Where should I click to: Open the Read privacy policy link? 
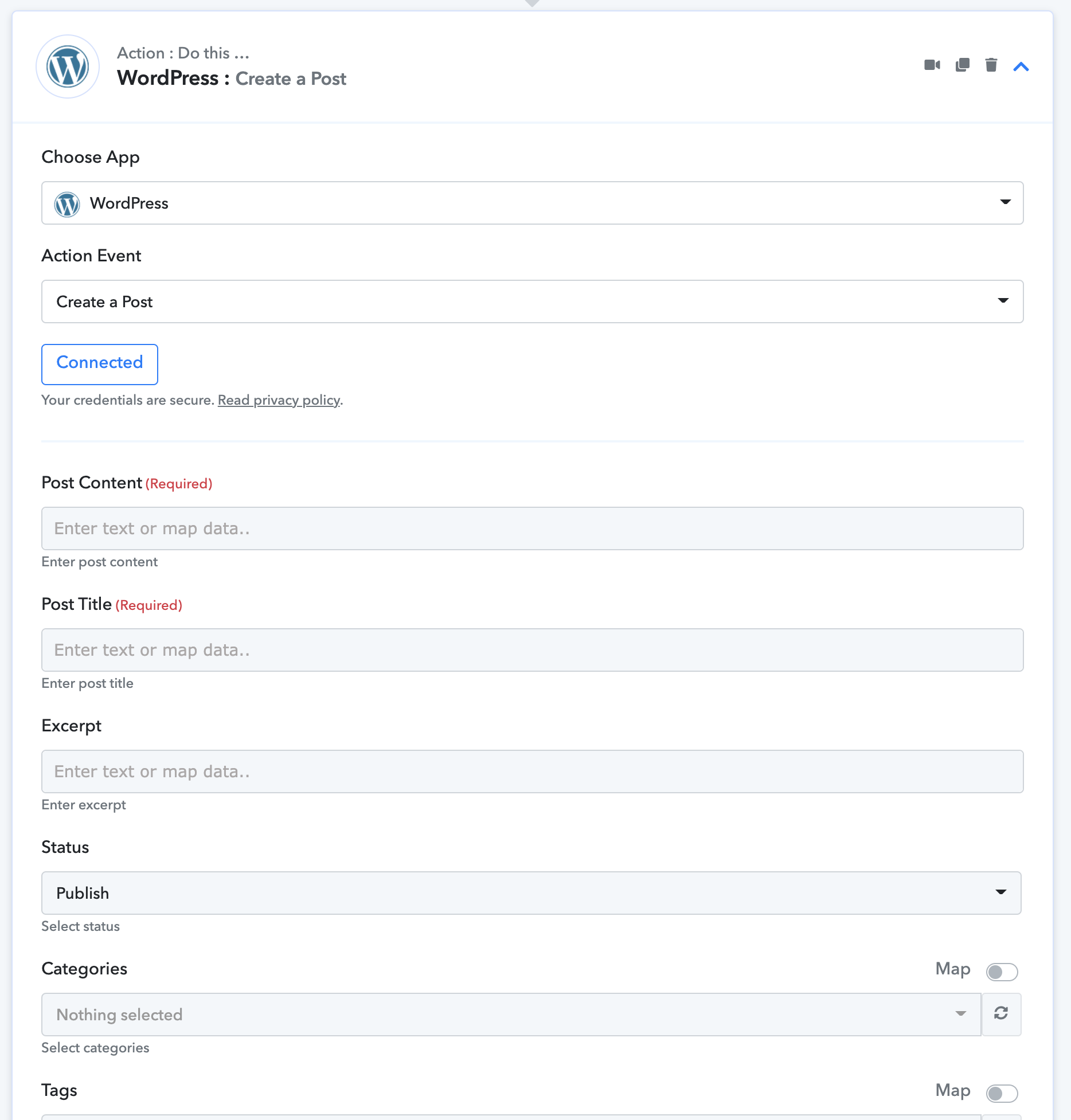(279, 400)
